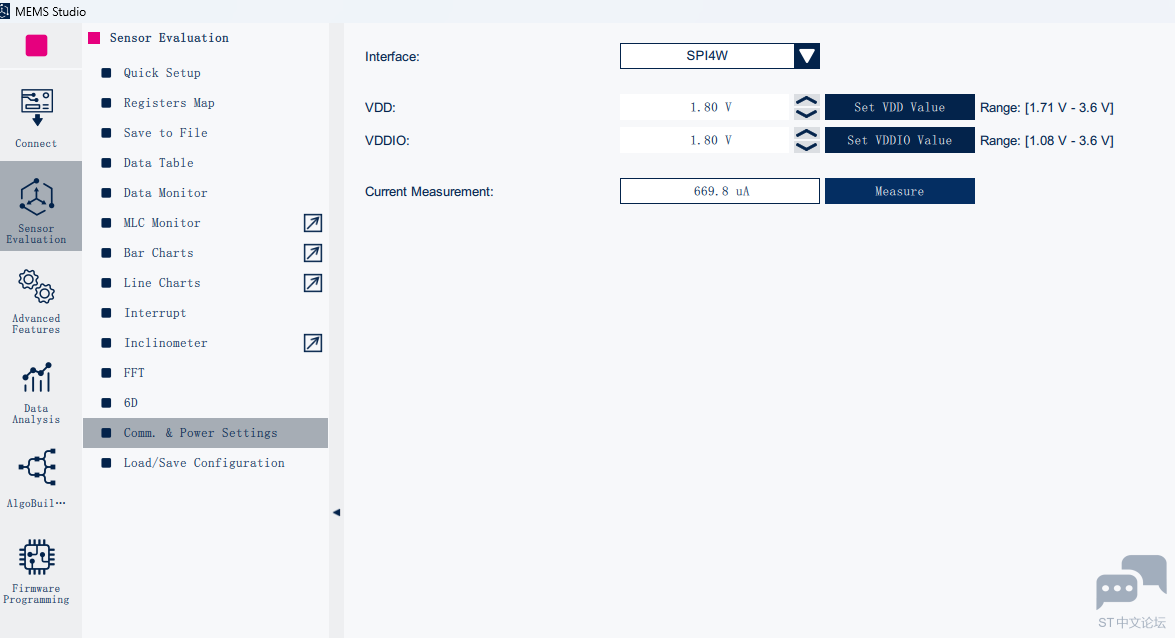This screenshot has width=1175, height=638.
Task: Click the Set VDD Value button
Action: pos(899,107)
